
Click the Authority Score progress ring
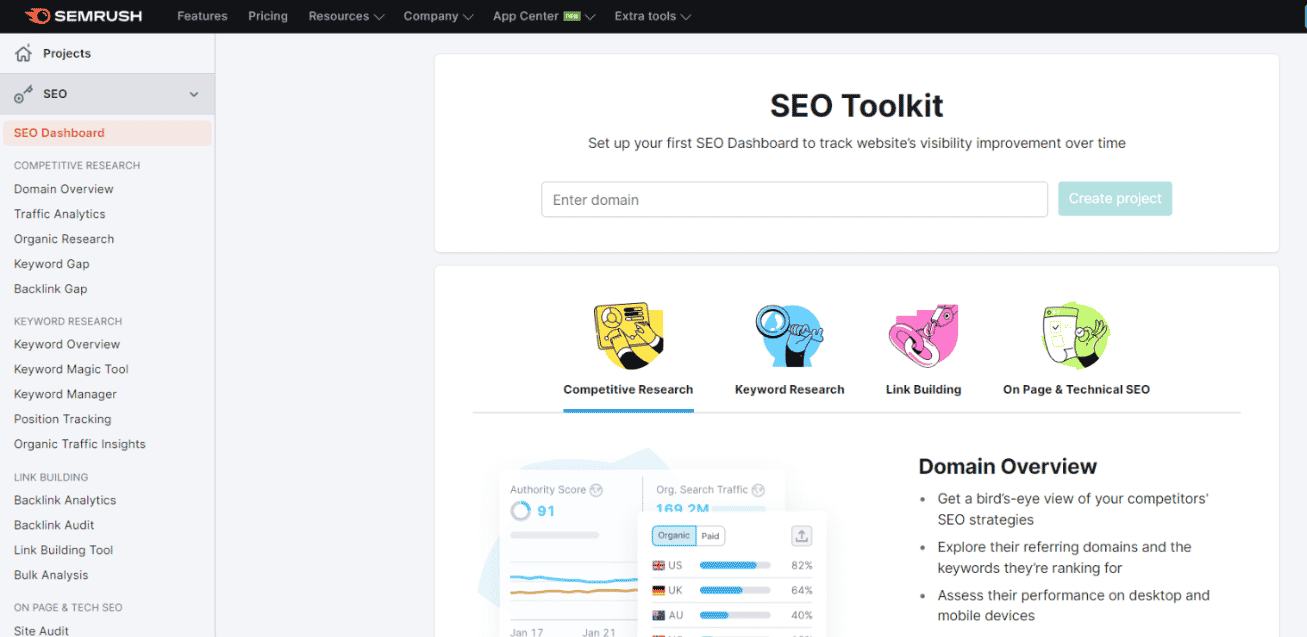[520, 511]
